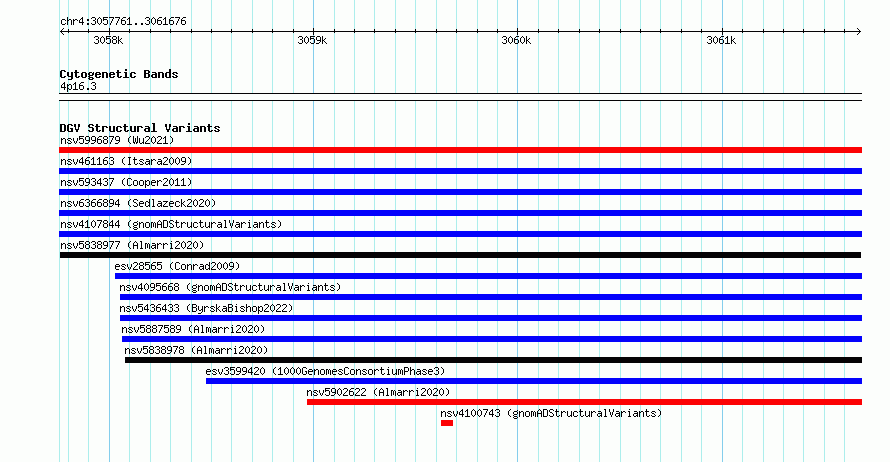Open nsv5838977 (Almarri2020) label
This screenshot has width=890, height=462.
coord(132,245)
